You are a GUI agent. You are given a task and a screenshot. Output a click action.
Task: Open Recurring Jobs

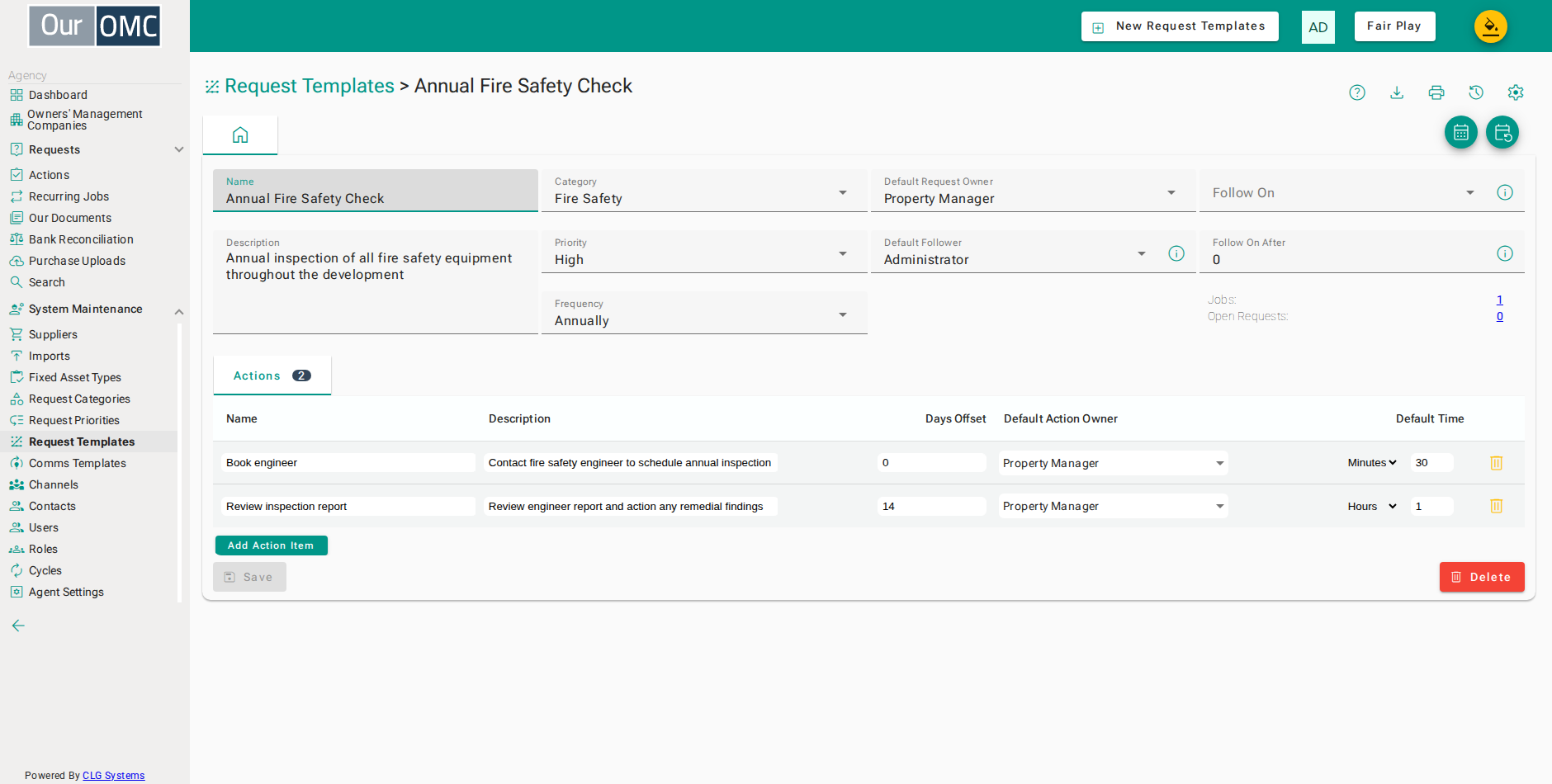[x=69, y=196]
